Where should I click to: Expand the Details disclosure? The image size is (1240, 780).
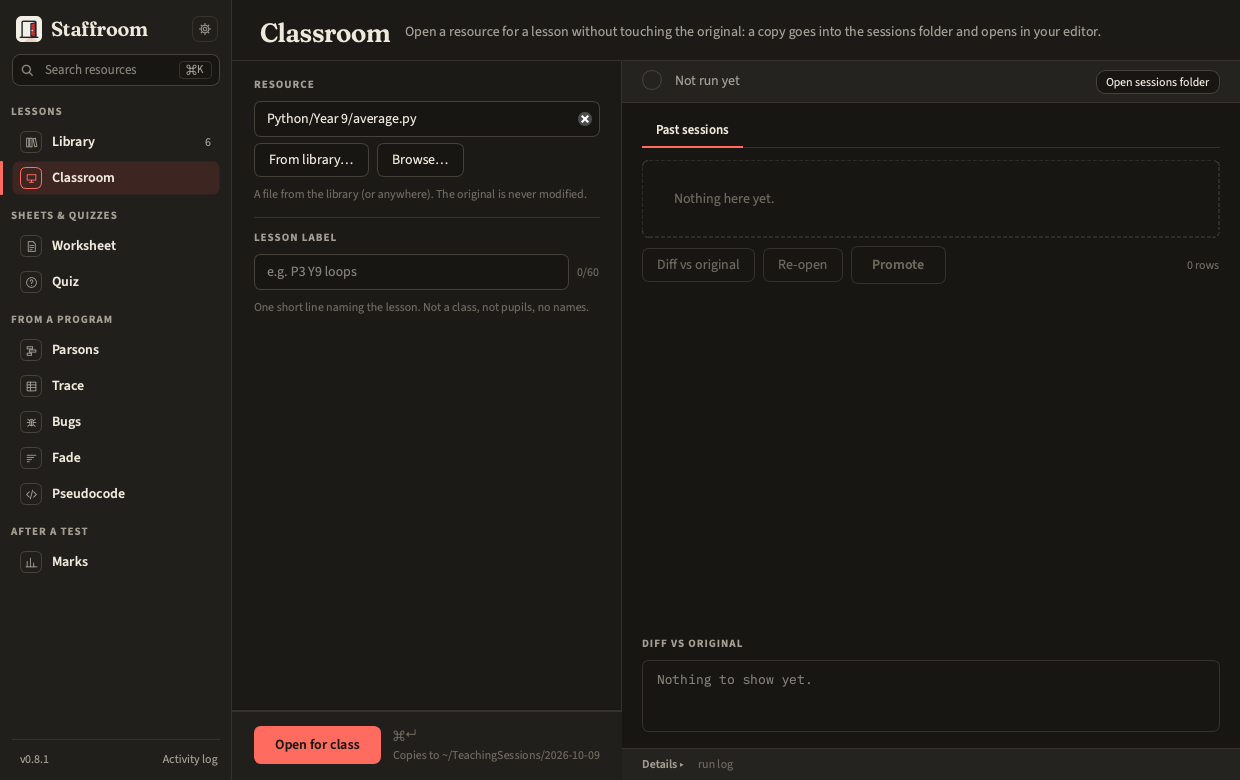(662, 764)
